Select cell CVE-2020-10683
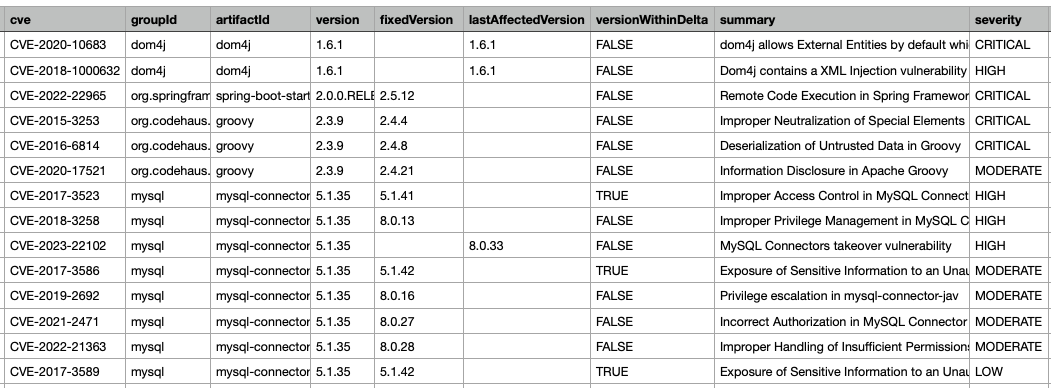Screen dimensions: 1051x388 pos(65,46)
